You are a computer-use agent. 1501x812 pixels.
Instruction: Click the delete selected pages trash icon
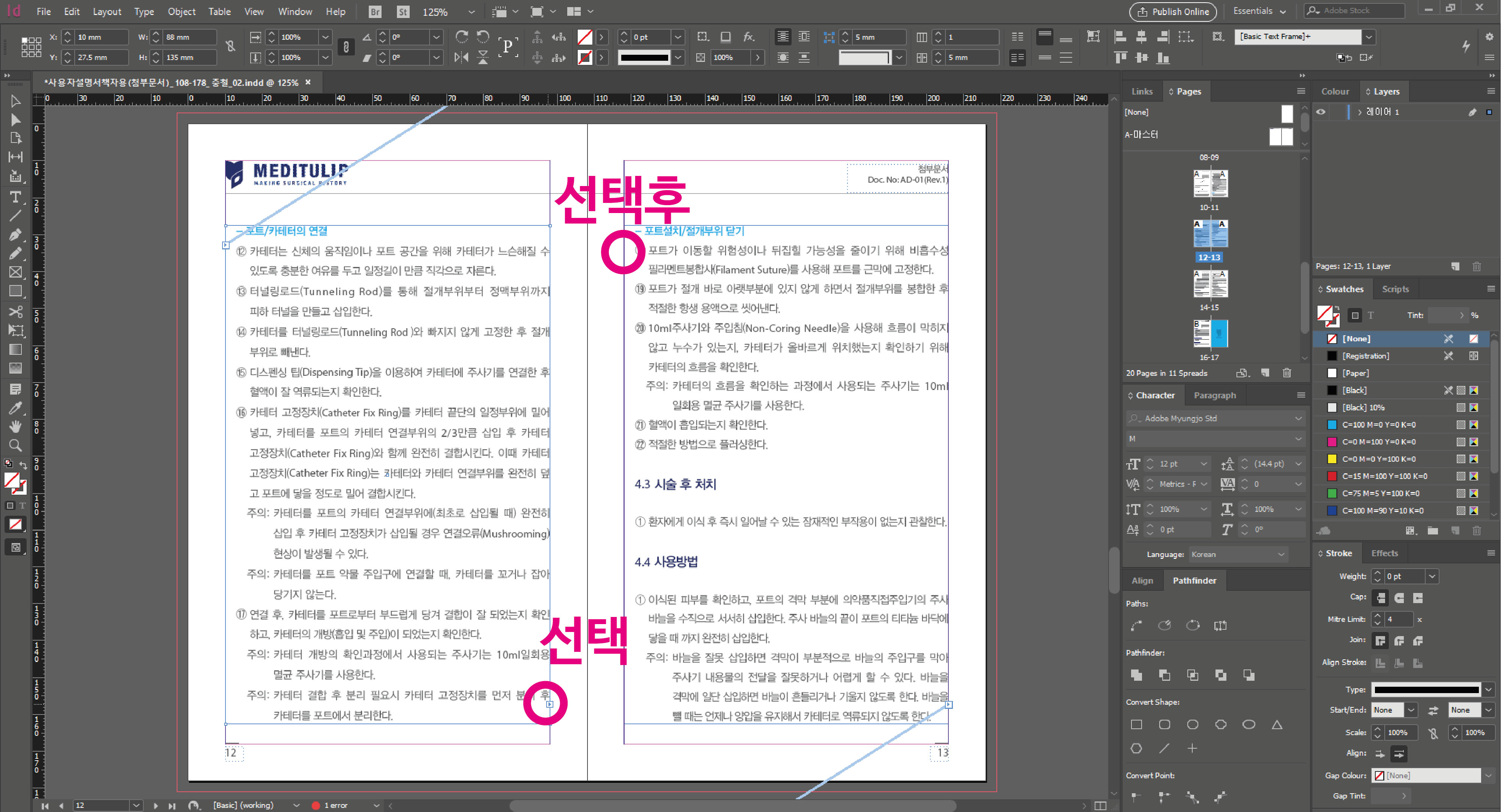tap(1286, 373)
